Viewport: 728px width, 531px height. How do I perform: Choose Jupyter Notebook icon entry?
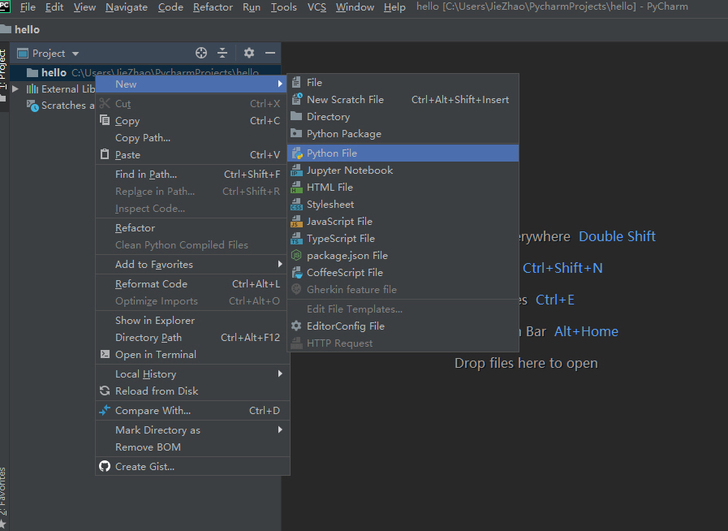pyautogui.click(x=403, y=170)
